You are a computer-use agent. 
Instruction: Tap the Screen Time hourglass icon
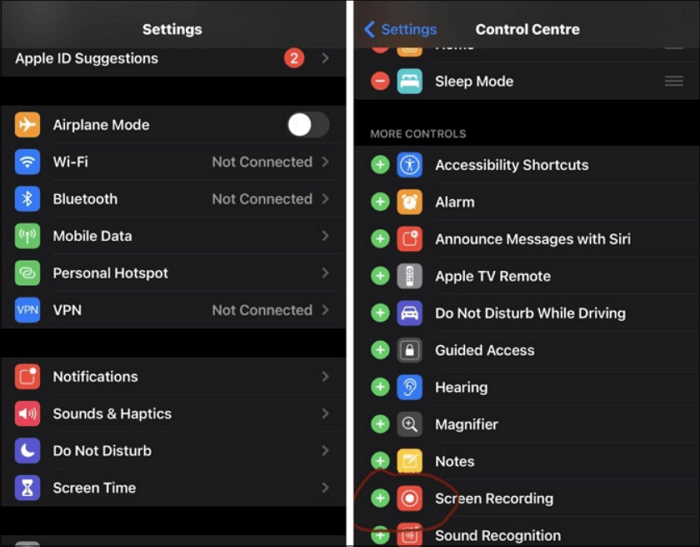(27, 488)
